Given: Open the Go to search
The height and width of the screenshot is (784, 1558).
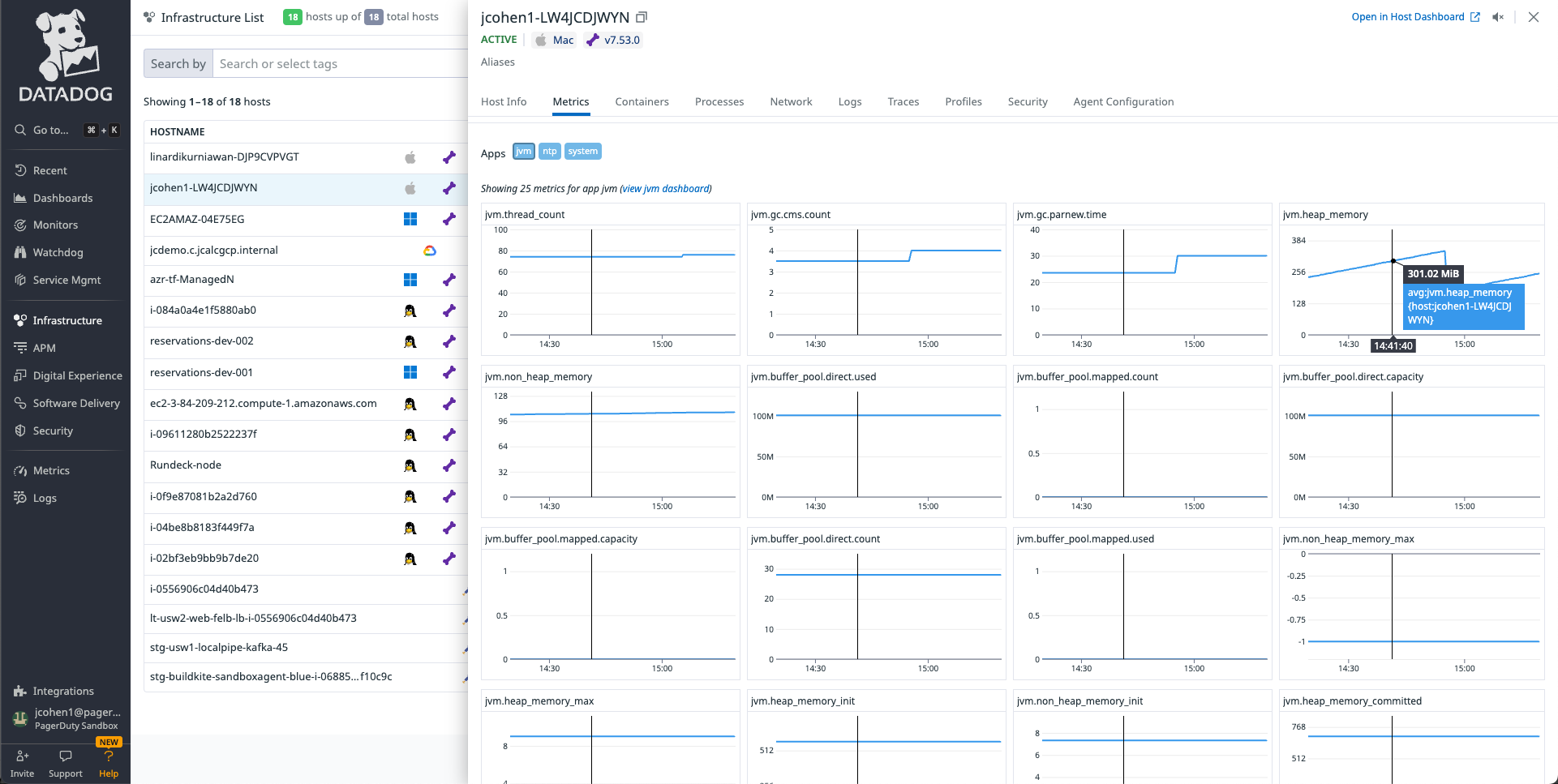Looking at the screenshot, I should (x=66, y=130).
